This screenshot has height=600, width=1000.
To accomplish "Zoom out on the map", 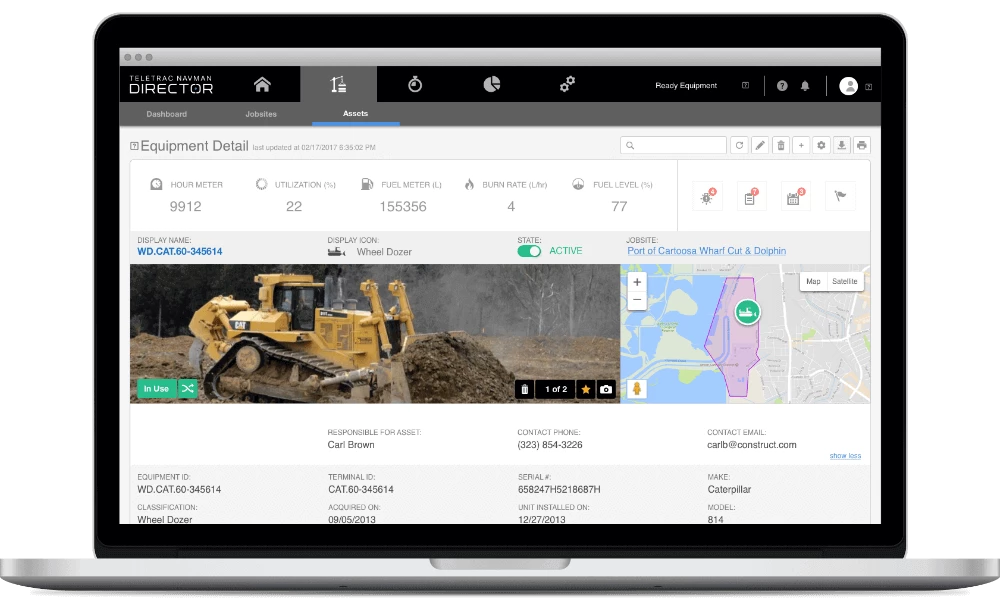I will pos(636,300).
